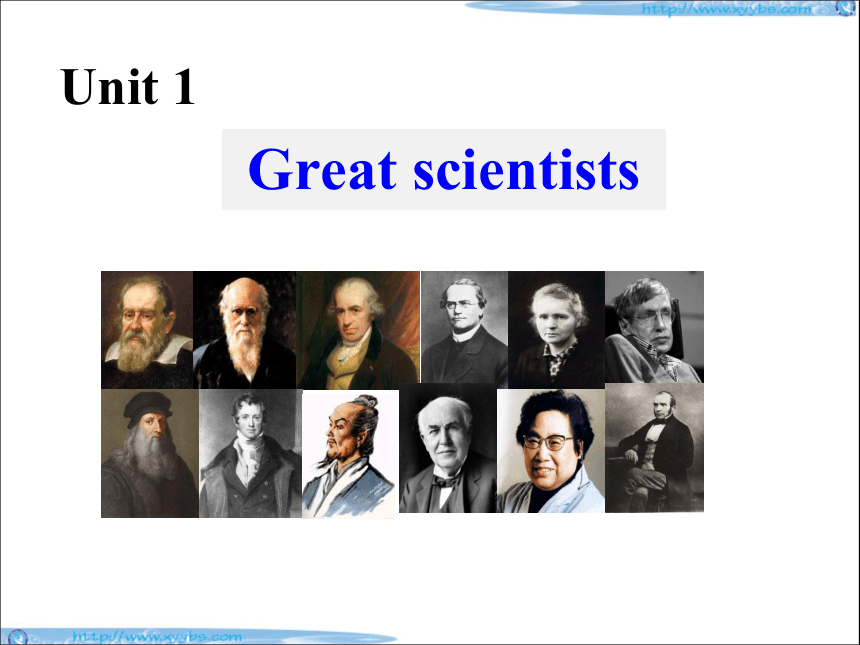Screen dimensions: 860x645
Task: Select ink drawing of man with topknot hairstyle
Action: 350,454
